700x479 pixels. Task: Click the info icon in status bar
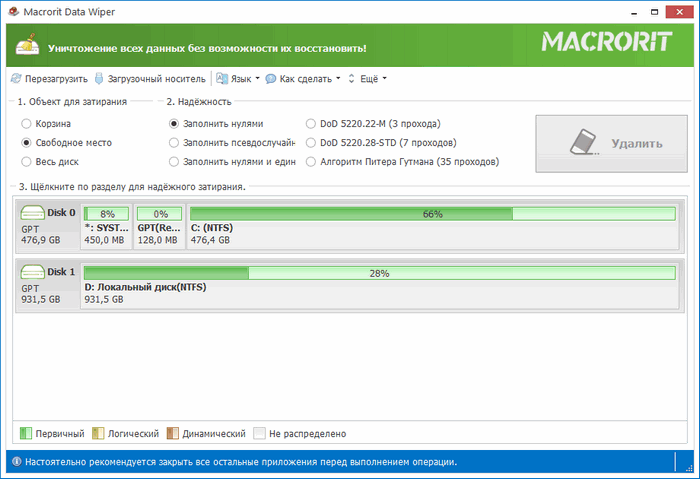[x=17, y=462]
